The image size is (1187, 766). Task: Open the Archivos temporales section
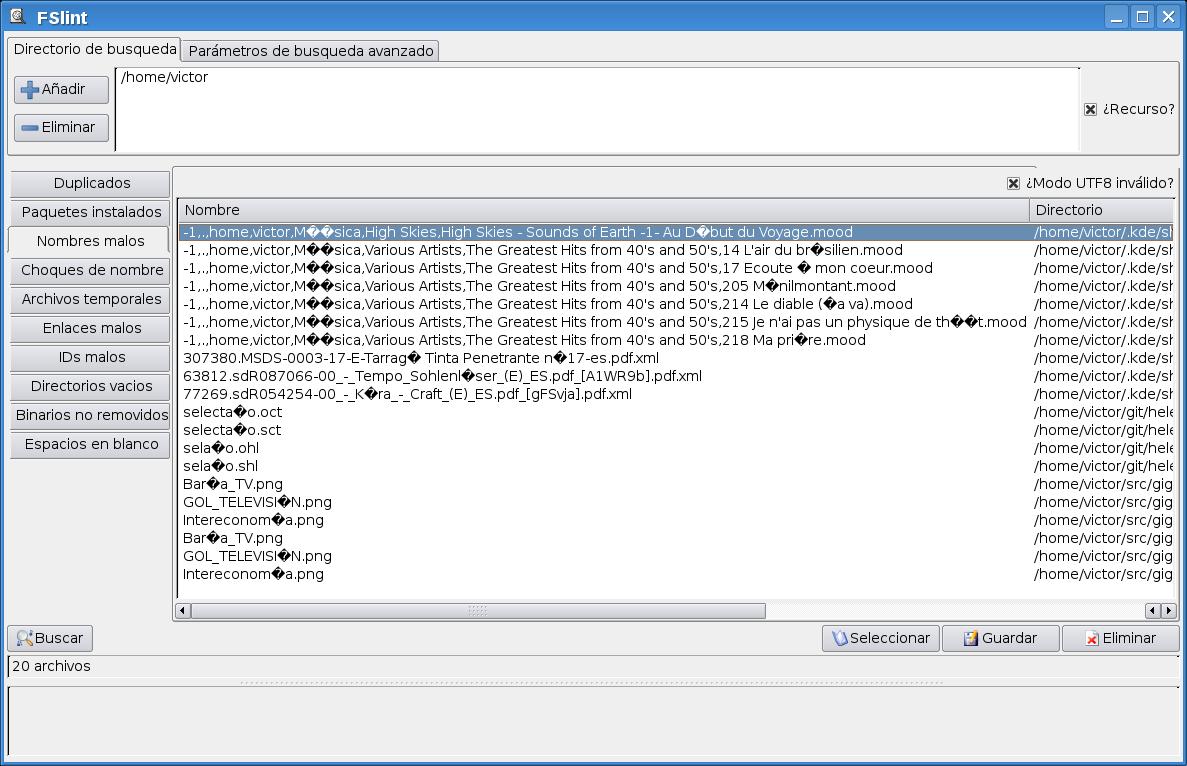tap(92, 299)
